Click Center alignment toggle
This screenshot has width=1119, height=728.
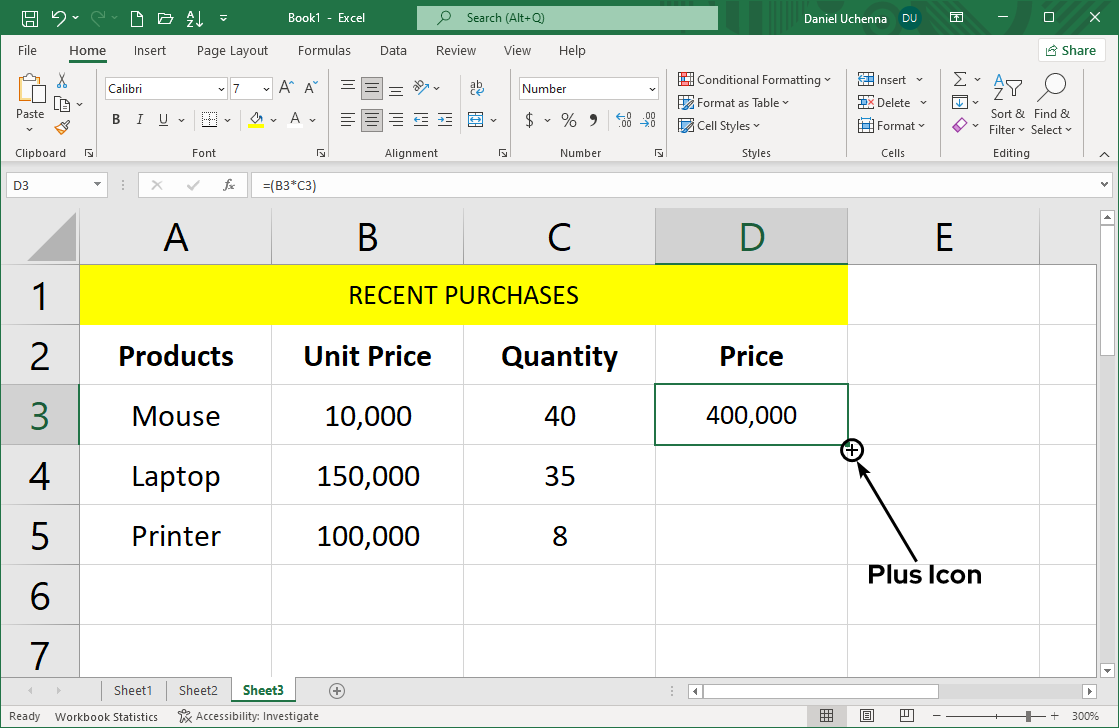(x=371, y=120)
